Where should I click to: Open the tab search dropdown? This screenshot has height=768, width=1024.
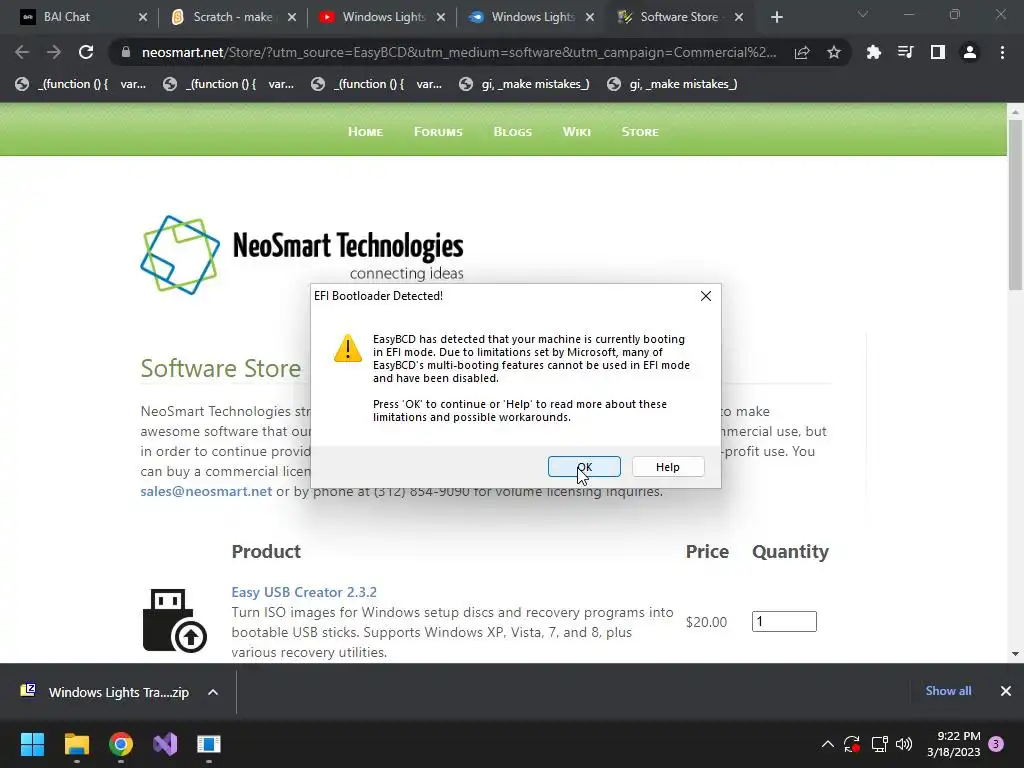(x=863, y=14)
